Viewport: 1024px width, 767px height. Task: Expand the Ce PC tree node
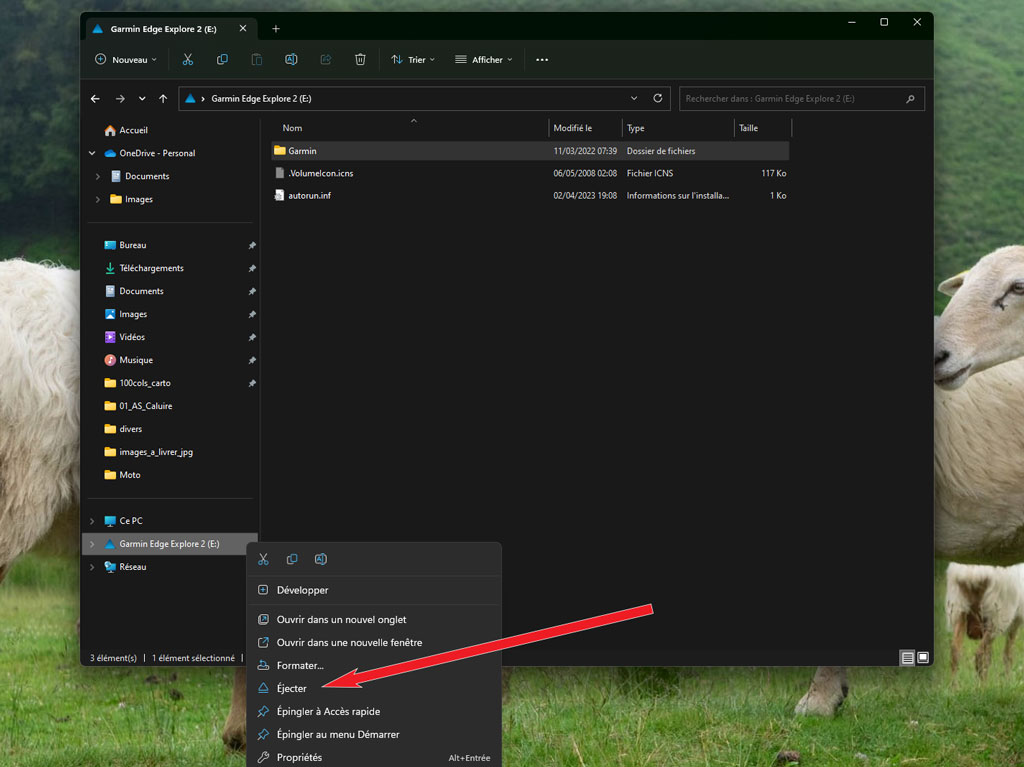(92, 521)
